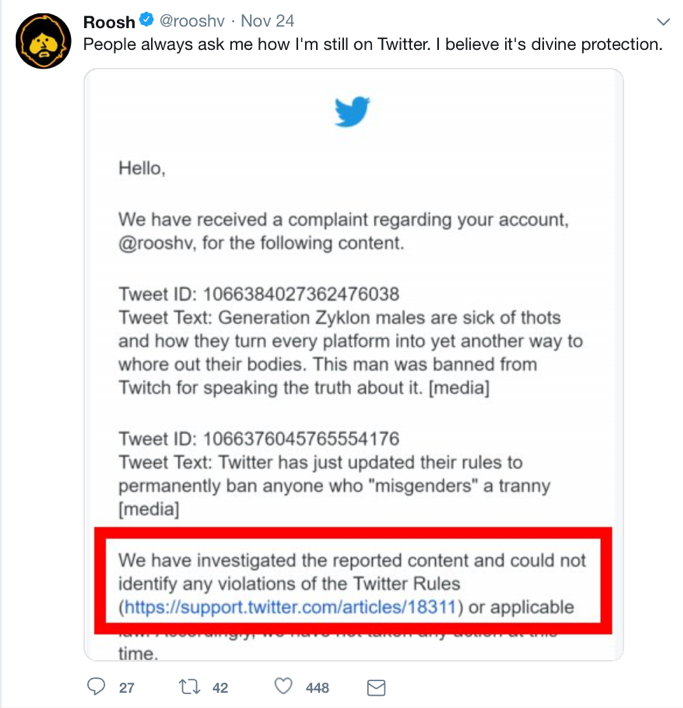Viewport: 683px width, 708px height.
Task: Click Tweet ID 1066376045765554176 line
Action: coord(259,438)
